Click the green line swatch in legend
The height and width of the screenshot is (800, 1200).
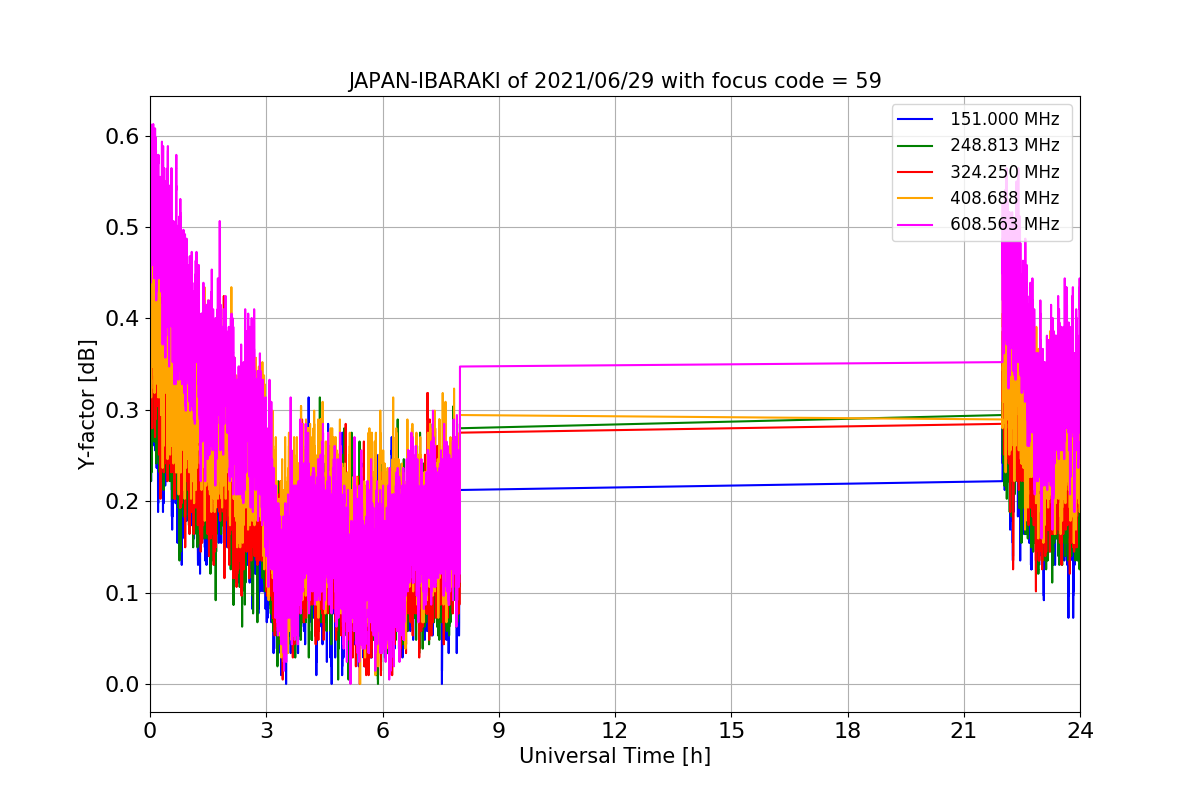pos(915,146)
